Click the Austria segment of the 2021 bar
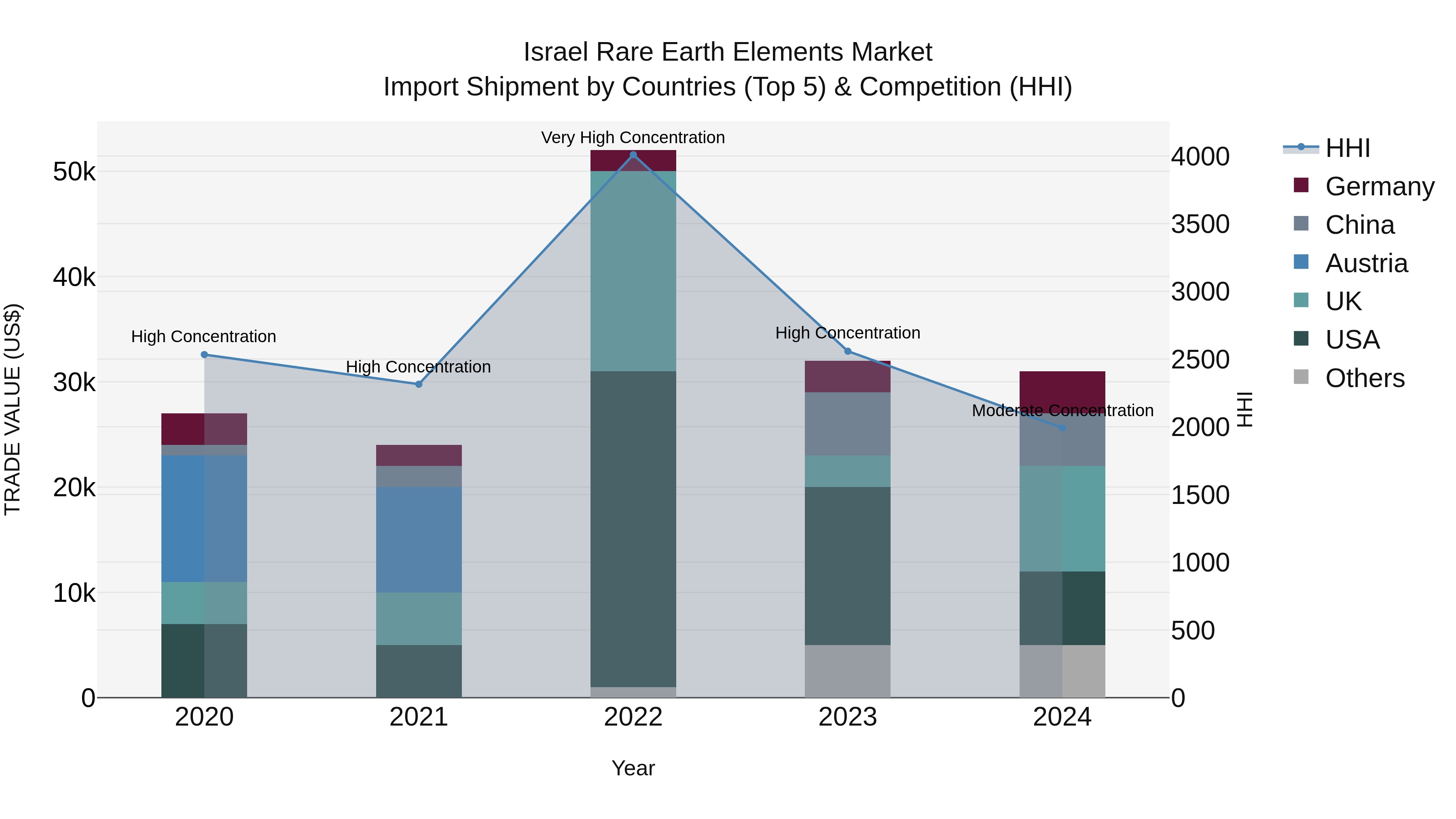This screenshot has width=1456, height=819. pos(419,540)
